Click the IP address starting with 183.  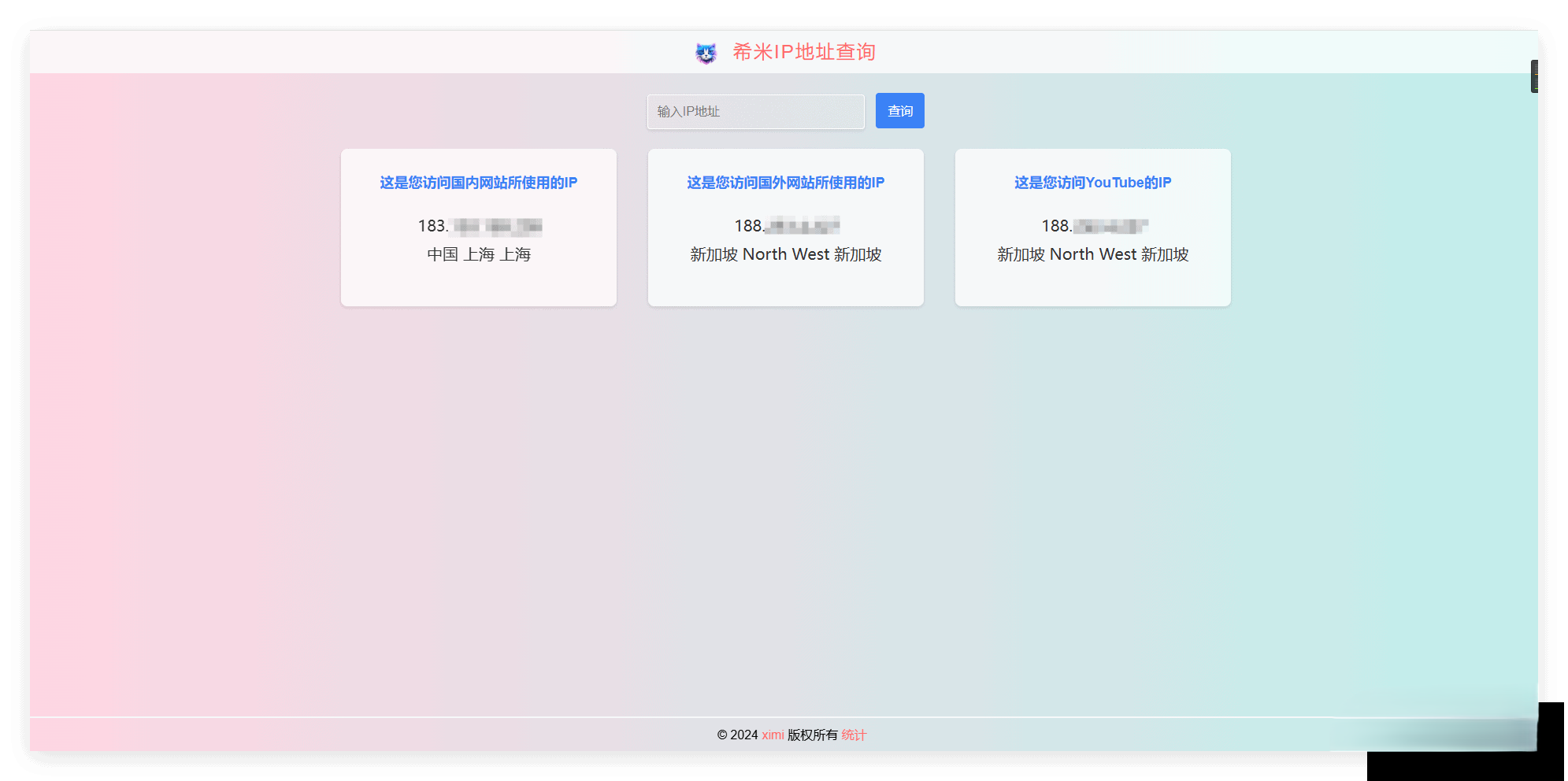(x=480, y=227)
